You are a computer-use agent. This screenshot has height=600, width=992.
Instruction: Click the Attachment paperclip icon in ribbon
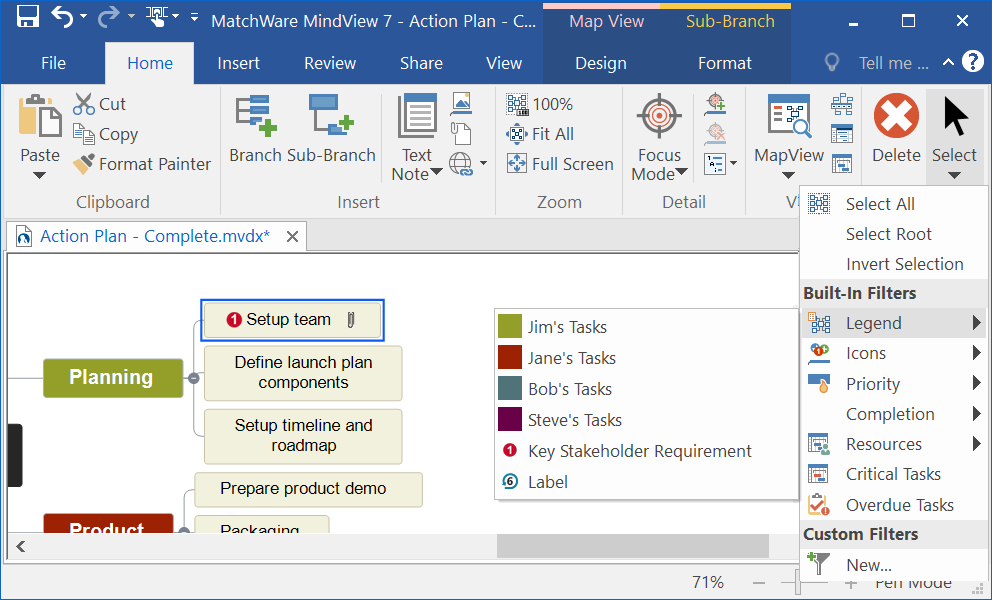(x=461, y=134)
